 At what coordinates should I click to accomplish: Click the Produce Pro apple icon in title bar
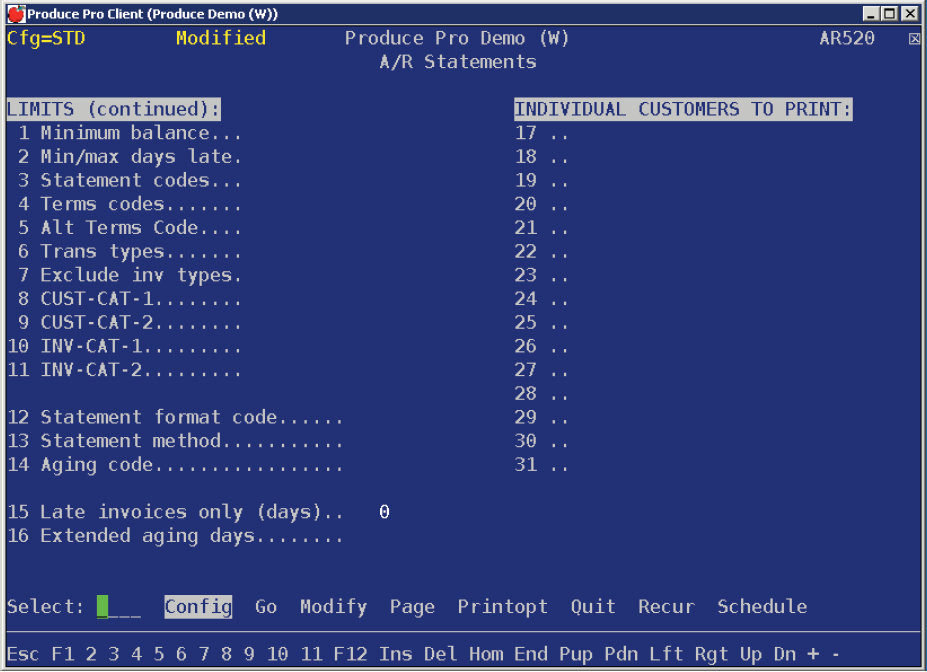[x=16, y=13]
